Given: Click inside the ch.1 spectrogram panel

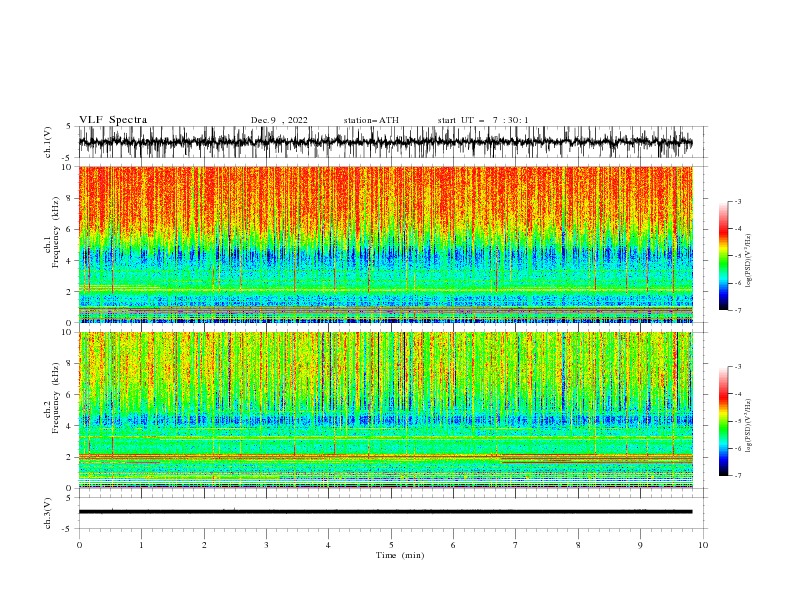Looking at the screenshot, I should (385, 244).
